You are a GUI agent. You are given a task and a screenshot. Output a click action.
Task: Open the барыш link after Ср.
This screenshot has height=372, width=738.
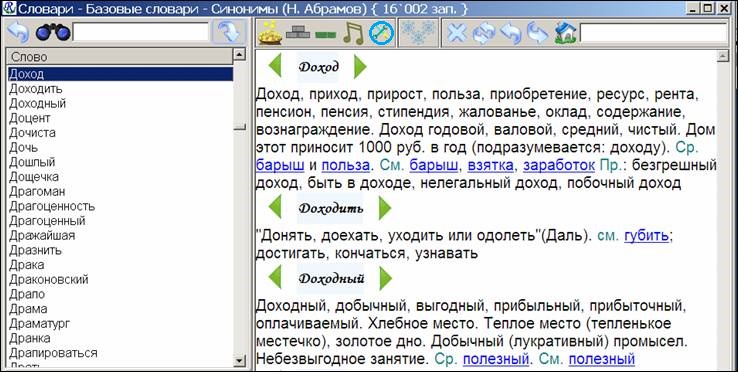point(280,166)
